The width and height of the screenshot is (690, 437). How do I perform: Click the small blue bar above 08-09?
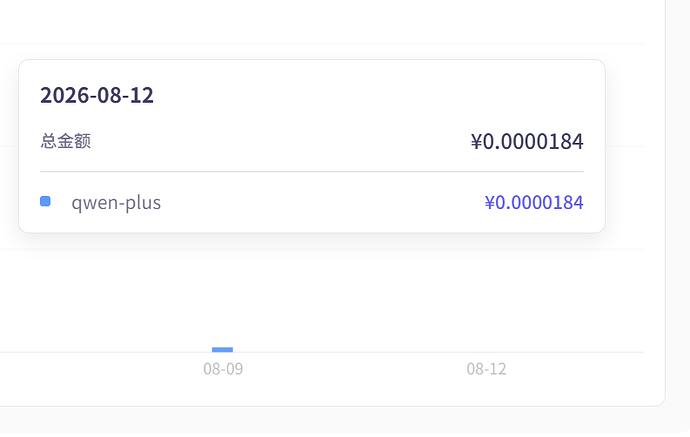coord(222,349)
